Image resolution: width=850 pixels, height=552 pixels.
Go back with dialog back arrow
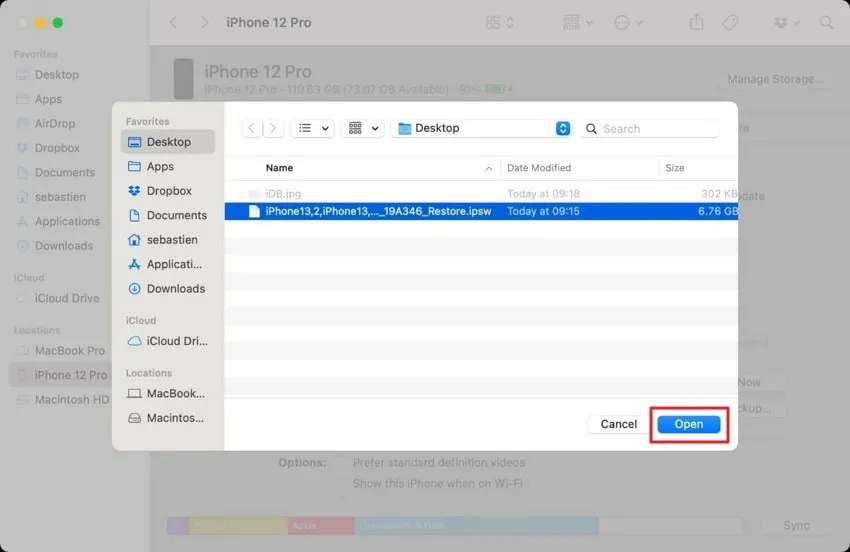(252, 129)
